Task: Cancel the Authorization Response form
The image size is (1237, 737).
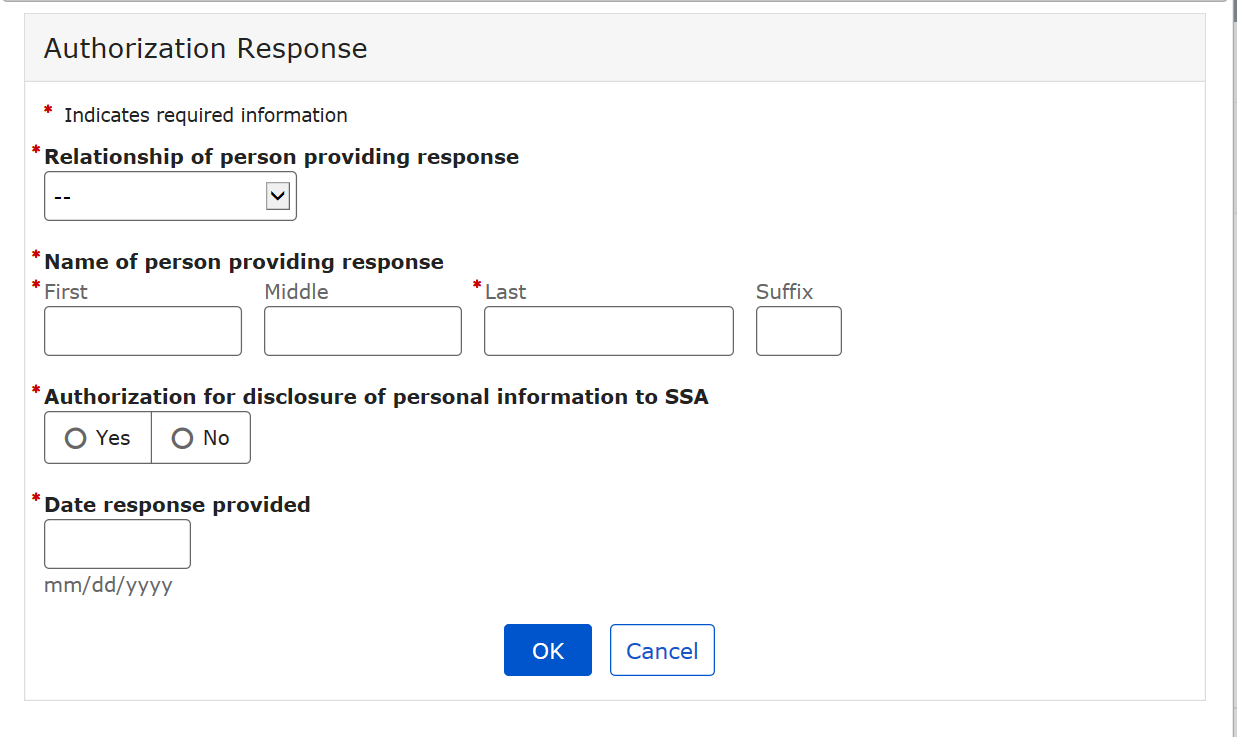Action: pyautogui.click(x=662, y=651)
